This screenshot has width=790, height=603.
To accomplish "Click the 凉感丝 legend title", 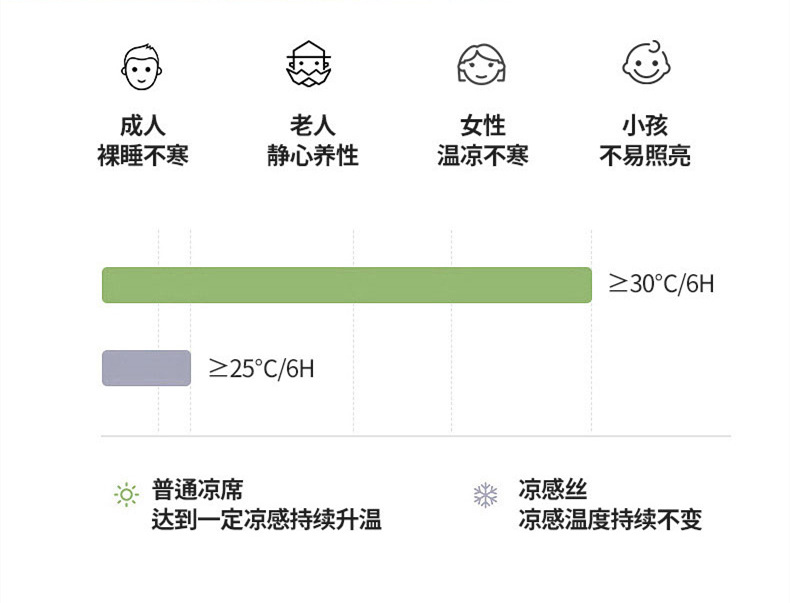I will [x=552, y=490].
